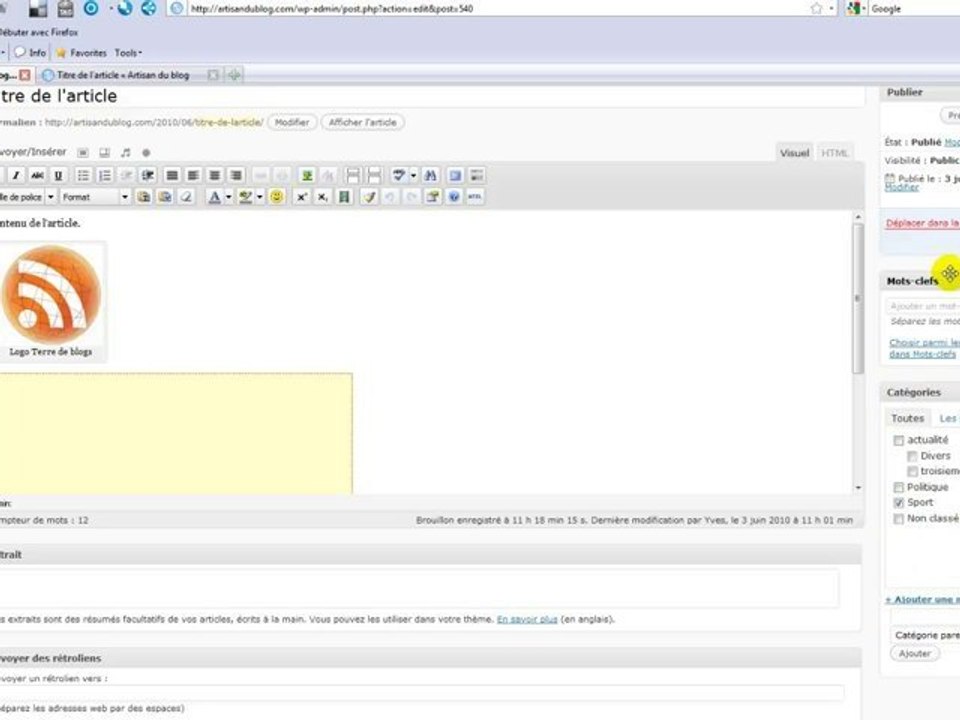The width and height of the screenshot is (960, 720).
Task: Click the HTML source toolbar icon
Action: [475, 197]
